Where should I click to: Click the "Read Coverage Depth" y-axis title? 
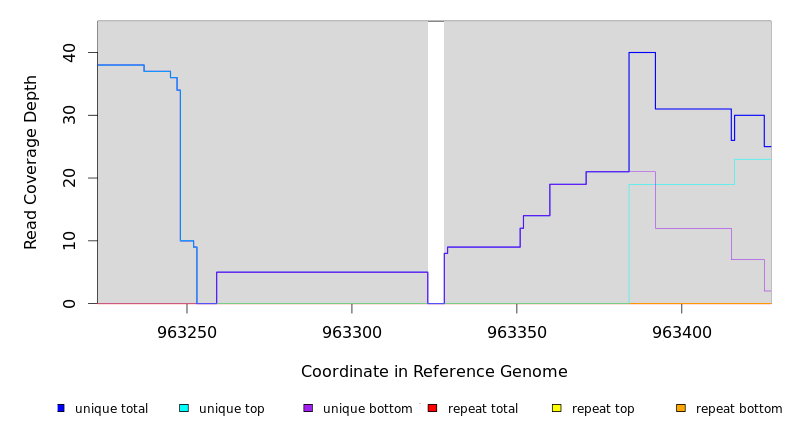pos(32,162)
